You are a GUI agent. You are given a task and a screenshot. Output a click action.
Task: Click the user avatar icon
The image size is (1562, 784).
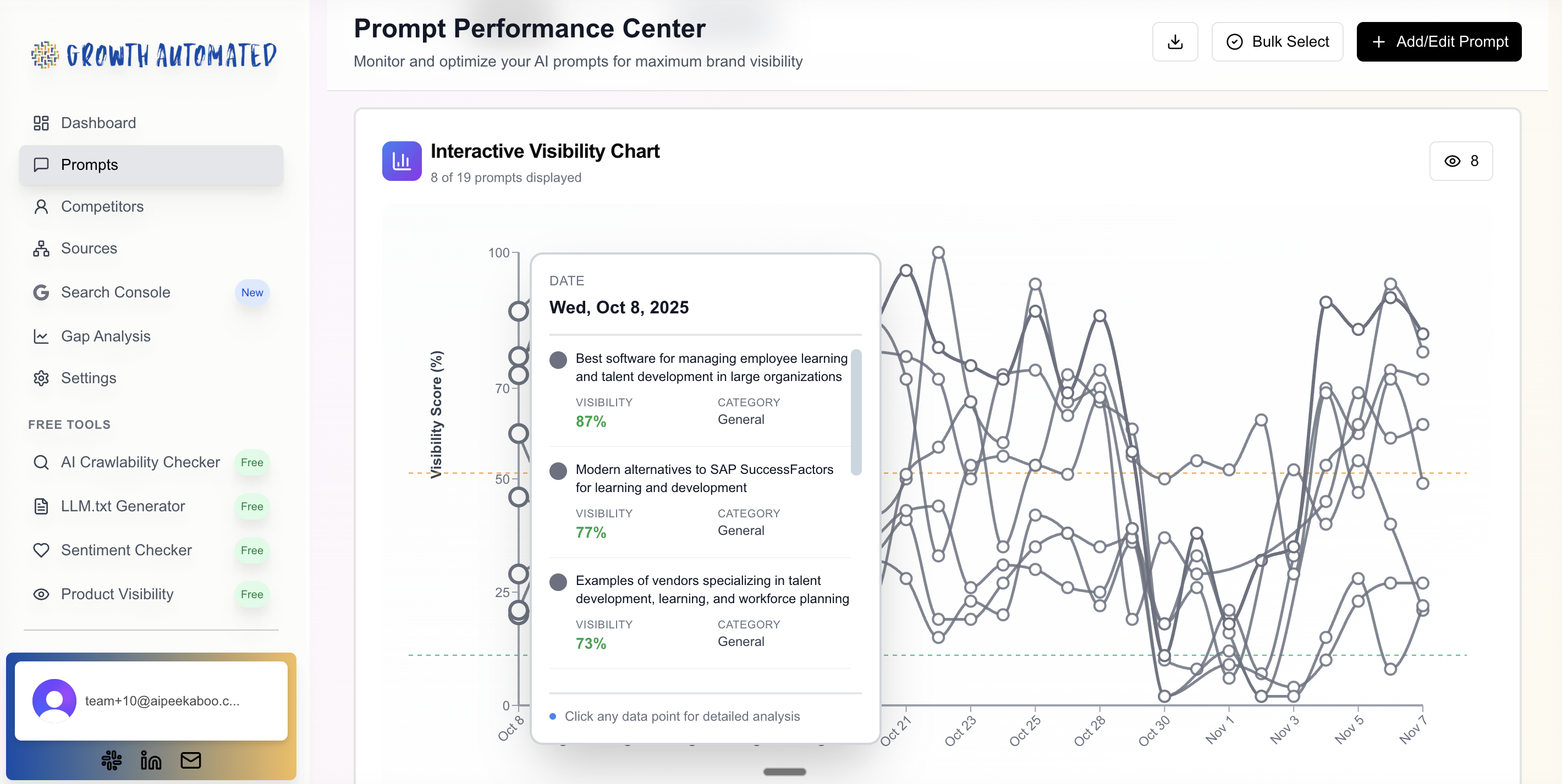[x=54, y=700]
